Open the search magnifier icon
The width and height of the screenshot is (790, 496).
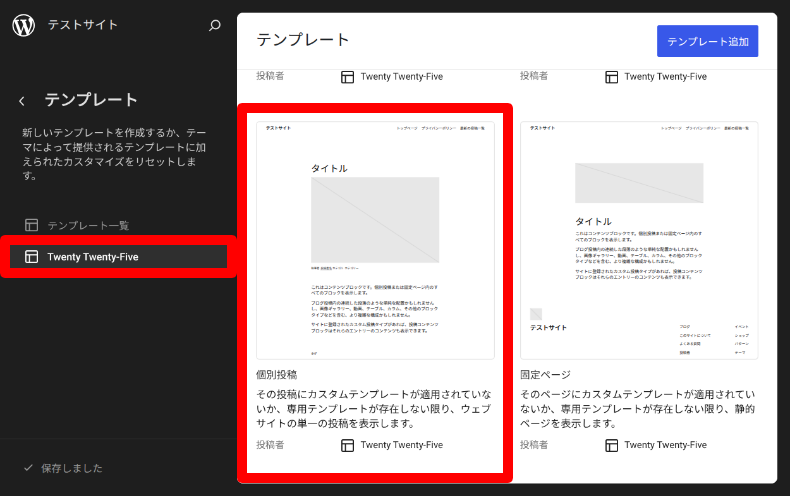(x=215, y=25)
